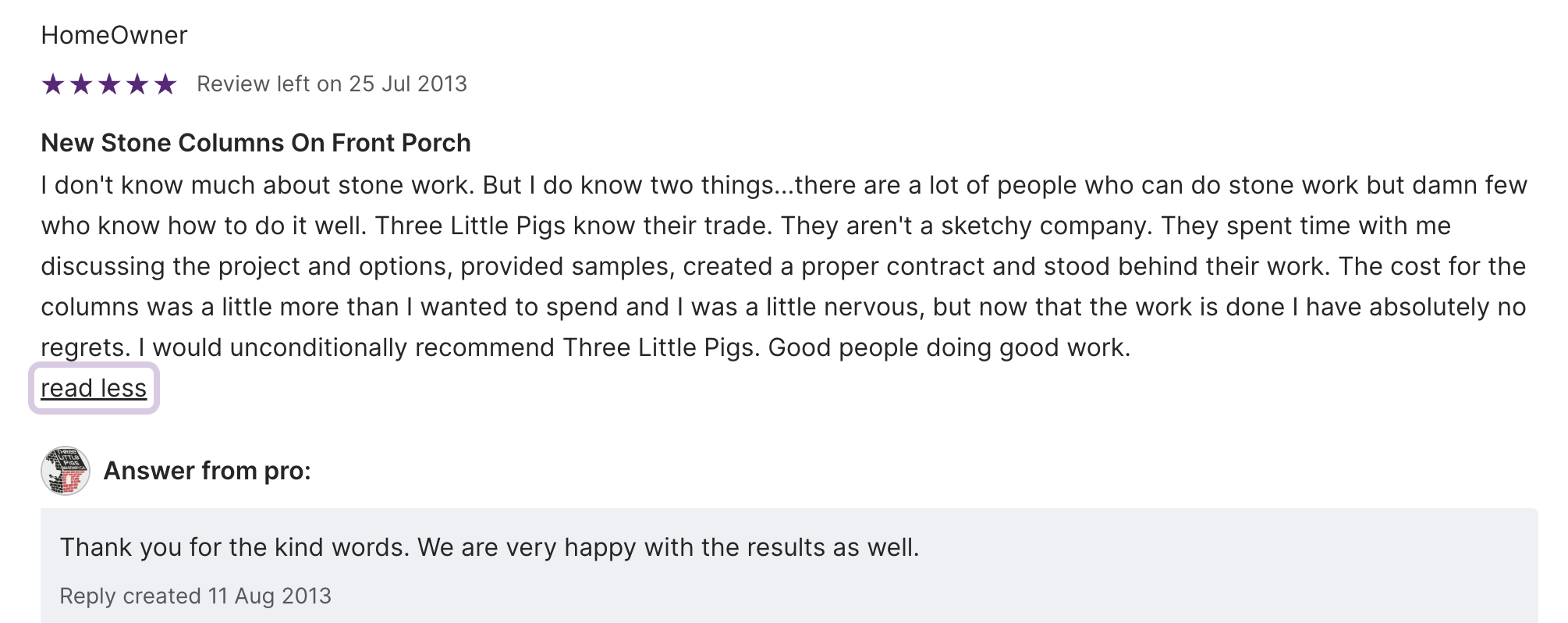Click the fourth purple rating star

coord(137,84)
